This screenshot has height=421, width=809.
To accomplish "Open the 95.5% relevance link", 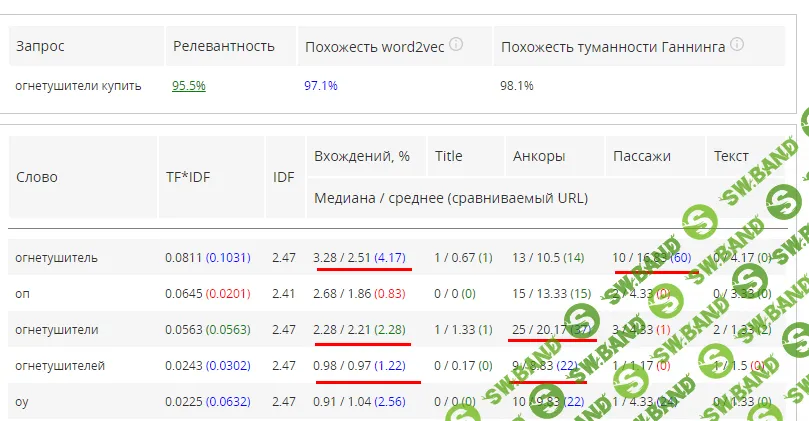I will [x=189, y=86].
